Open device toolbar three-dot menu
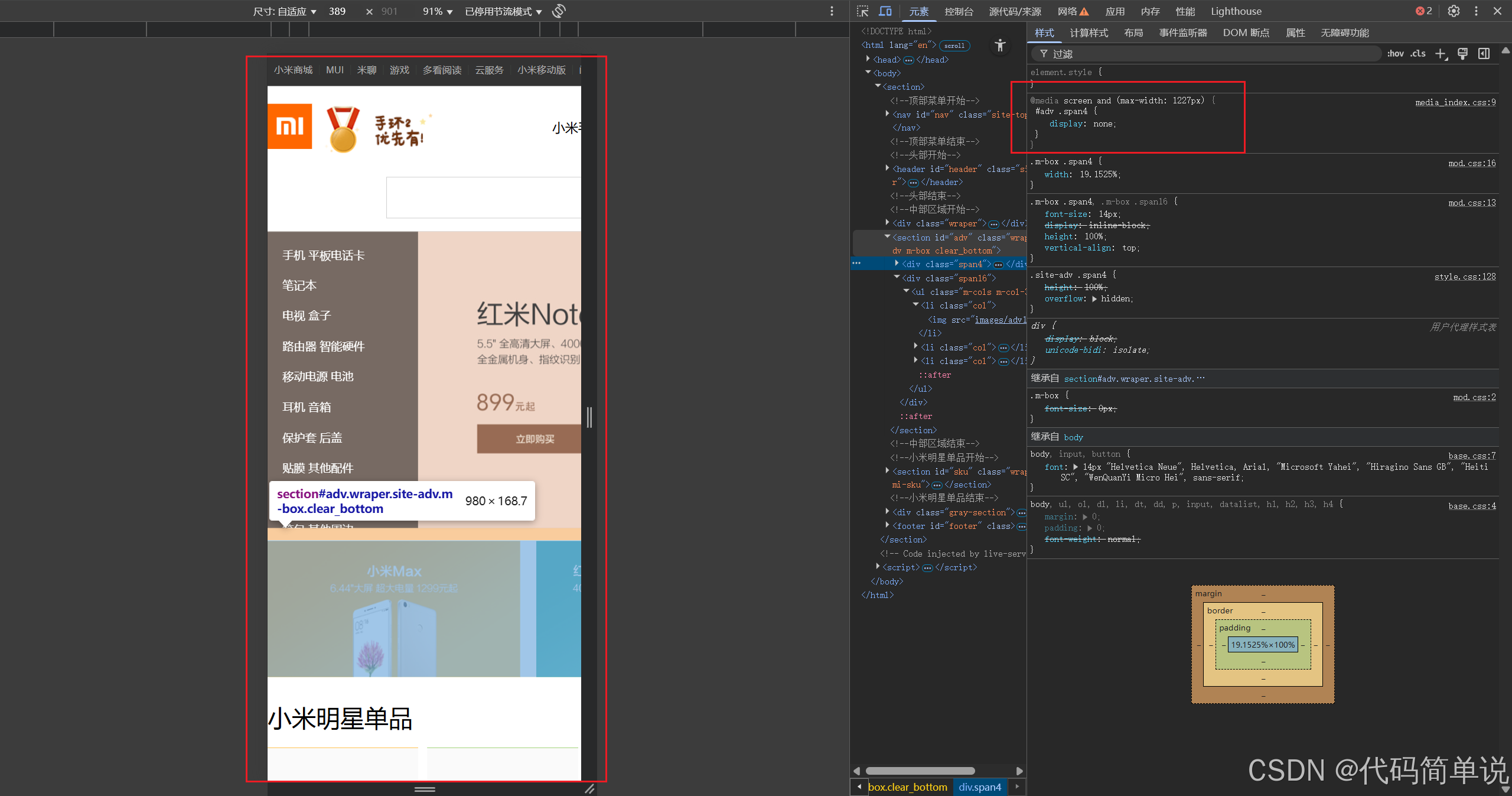1512x796 pixels. tap(832, 11)
